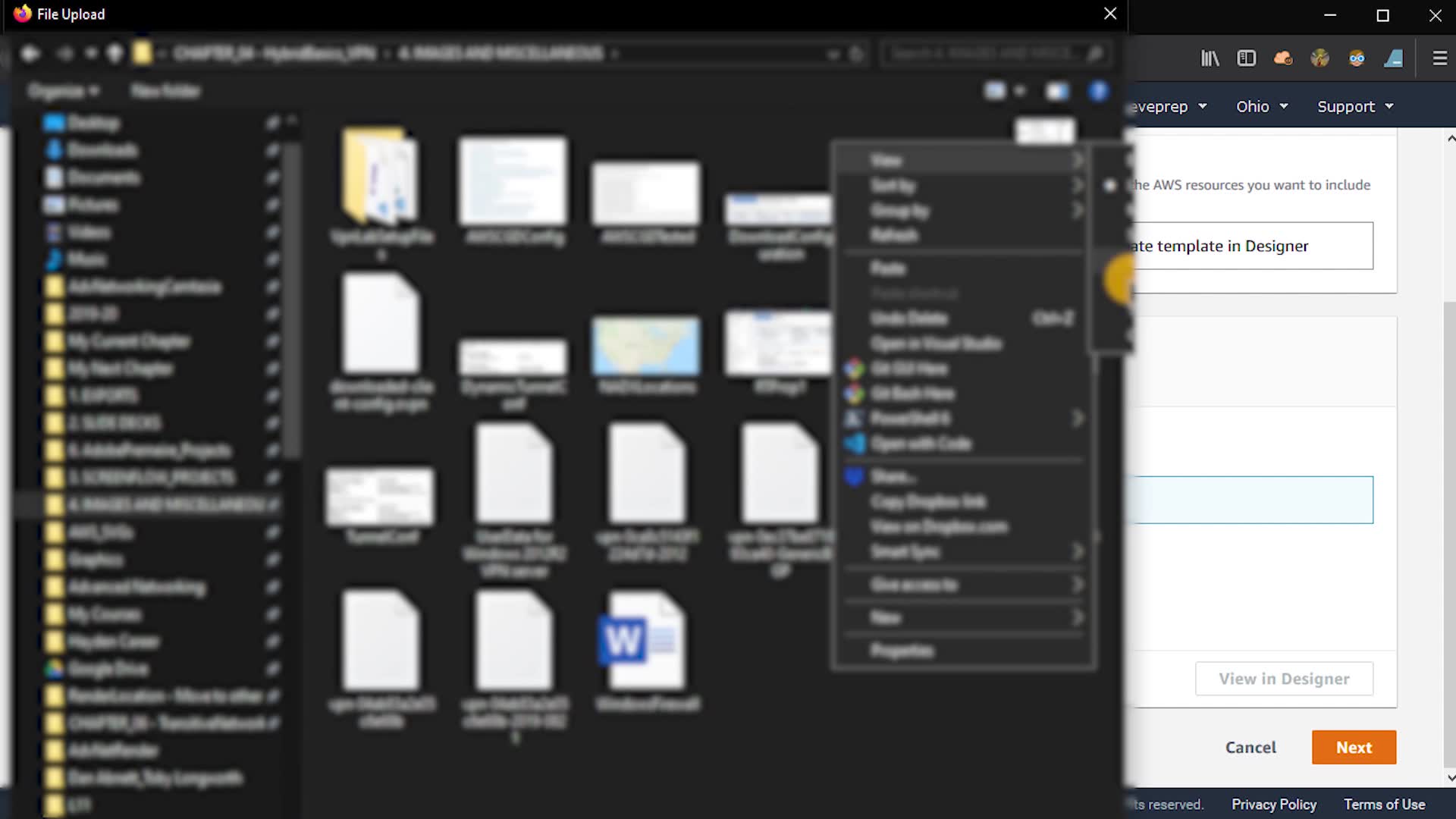Click the blue-gray wedge extension icon
The height and width of the screenshot is (819, 1456).
1394,58
